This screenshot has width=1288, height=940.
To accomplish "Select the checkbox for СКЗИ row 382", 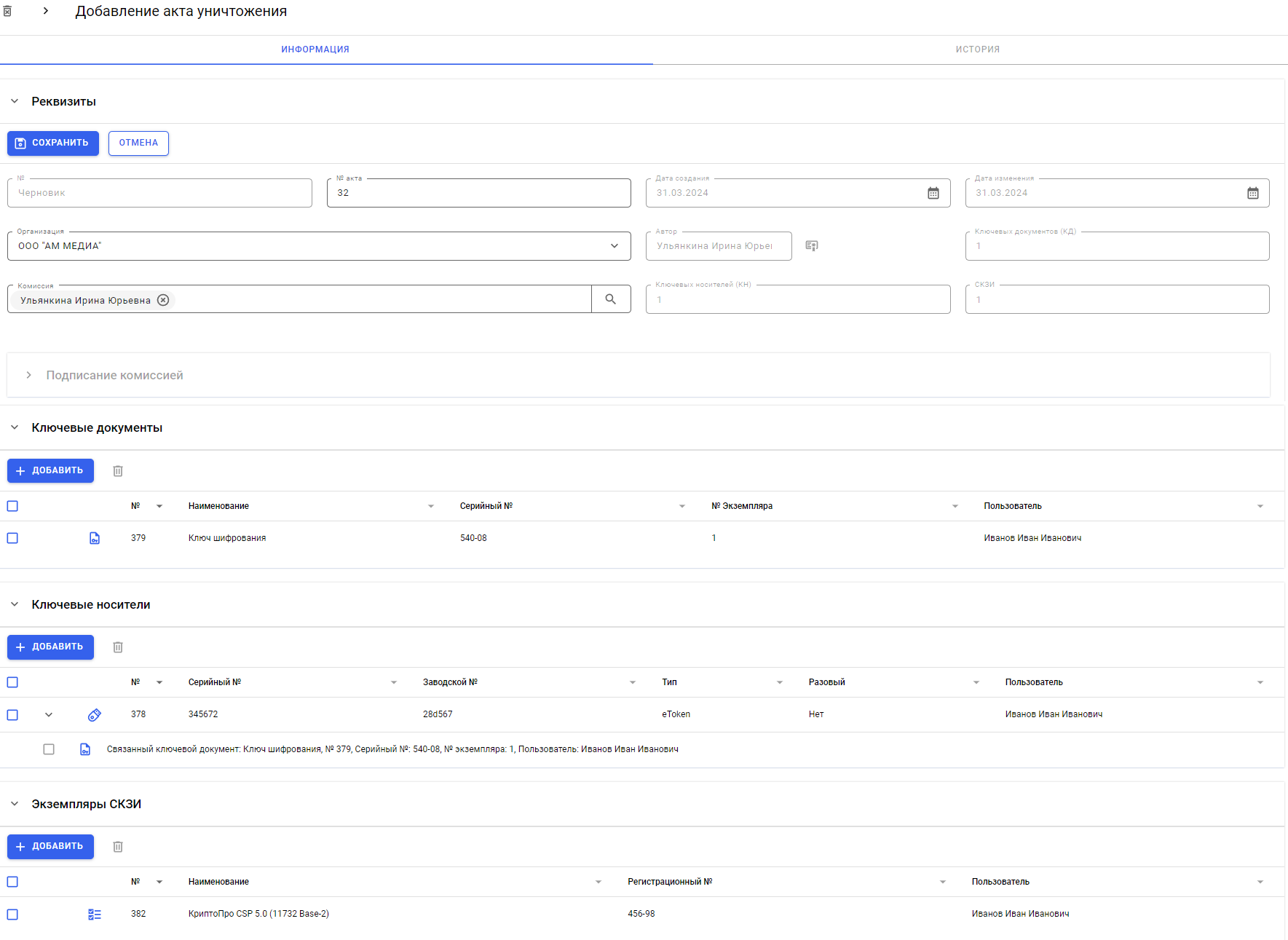I will [12, 915].
